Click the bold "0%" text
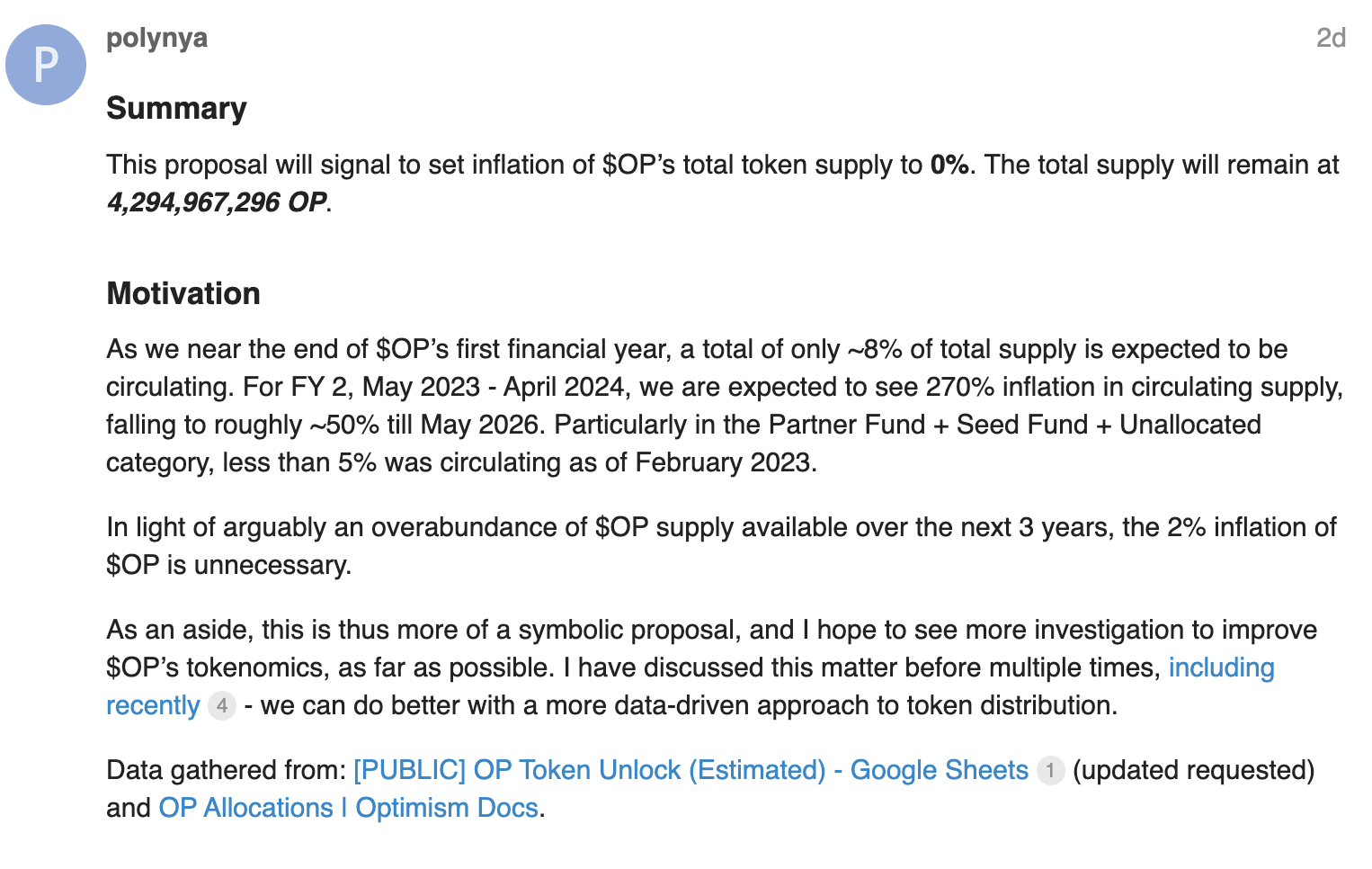1372x869 pixels. click(x=949, y=165)
